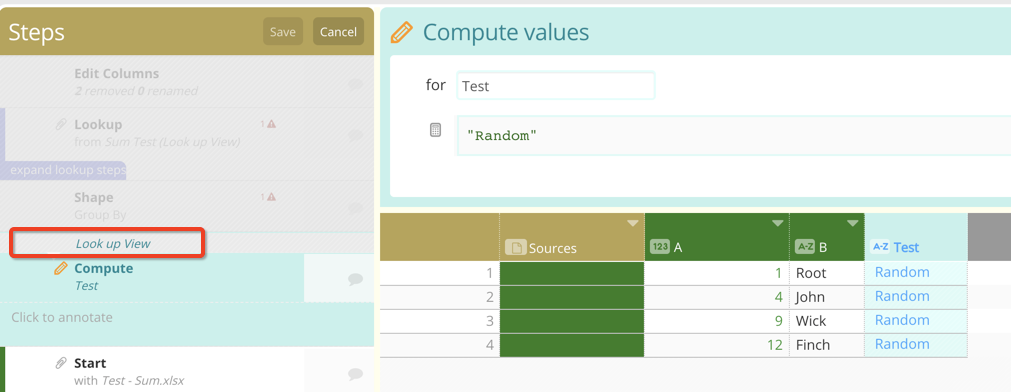Viewport: 1011px width, 392px height.
Task: Click the 'for' column name field containing Test
Action: 556,86
